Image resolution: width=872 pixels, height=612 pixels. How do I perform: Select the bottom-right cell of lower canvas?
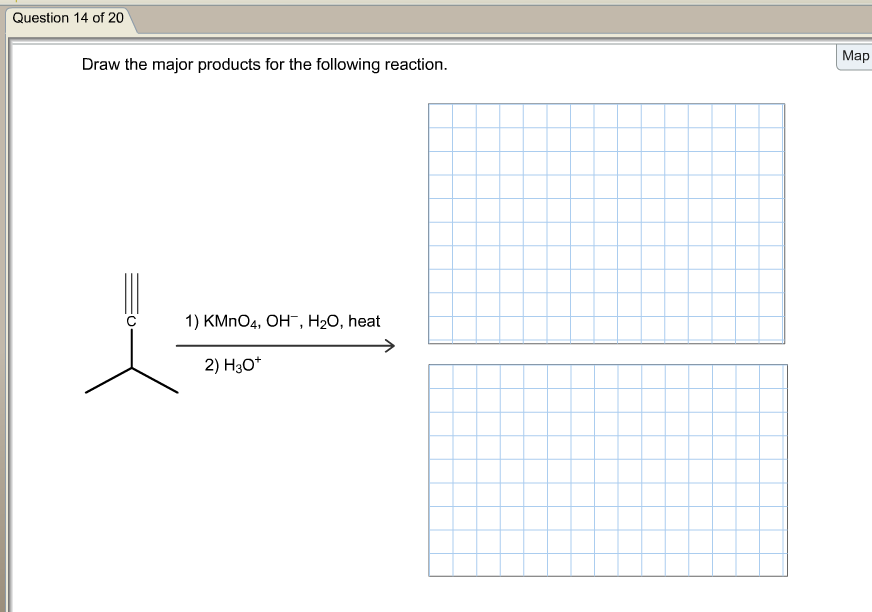pos(773,563)
